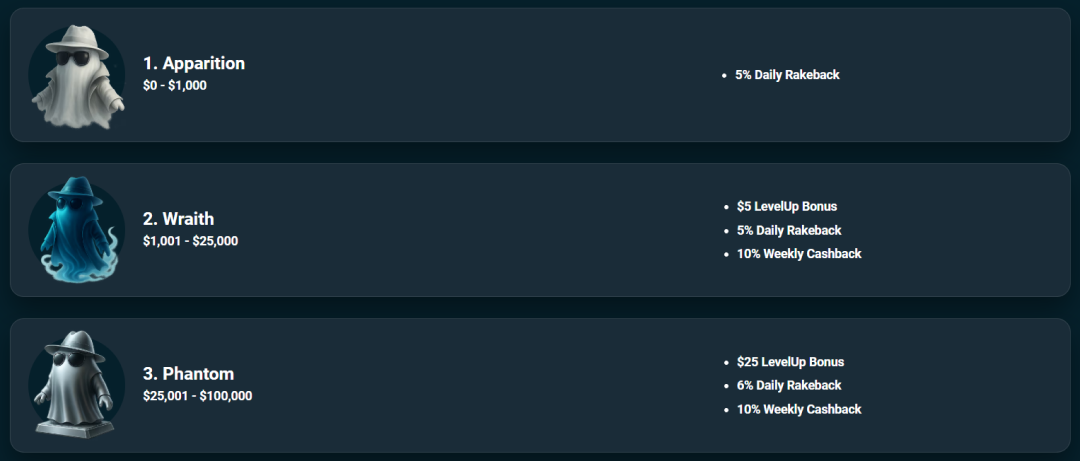Click the $25 LevelUp Bonus item
Image resolution: width=1080 pixels, height=461 pixels.
point(790,362)
